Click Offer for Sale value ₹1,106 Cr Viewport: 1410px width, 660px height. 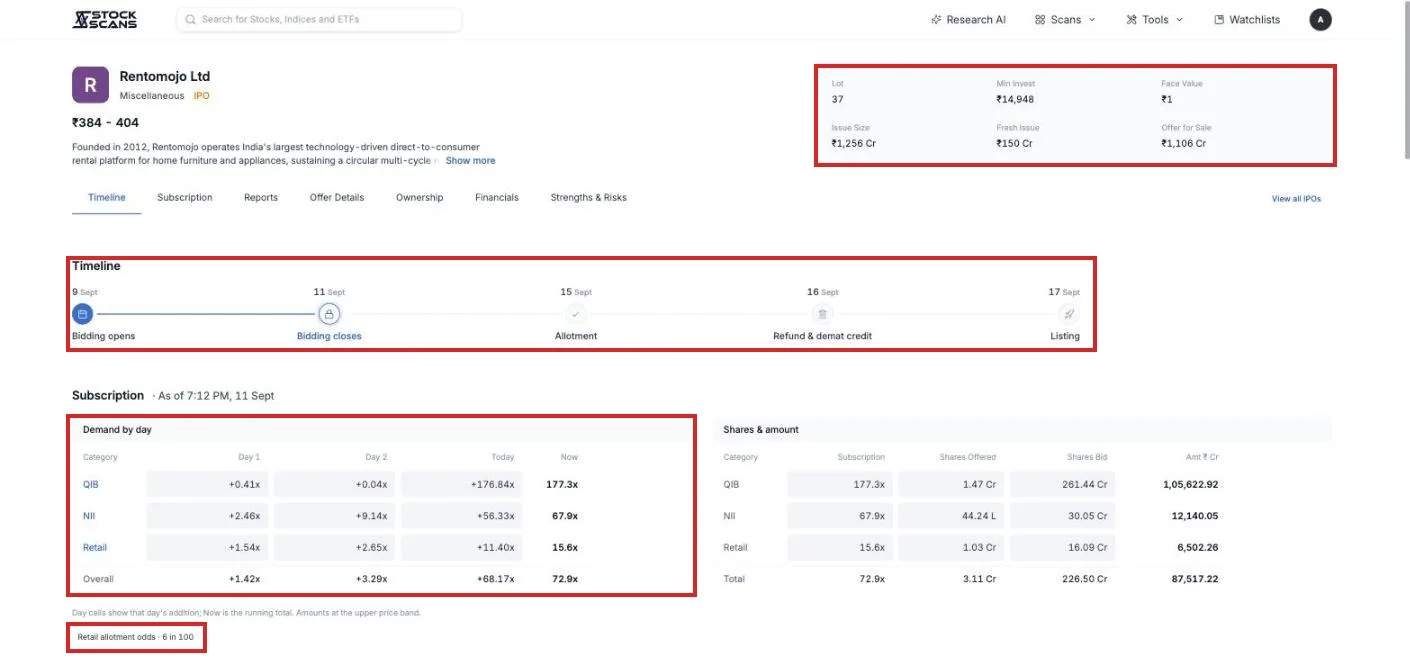coord(1184,143)
